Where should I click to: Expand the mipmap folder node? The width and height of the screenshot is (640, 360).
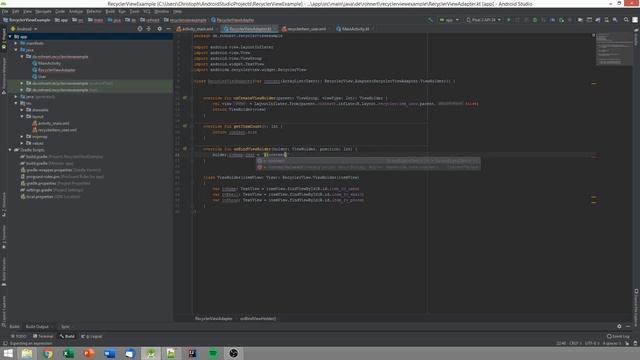[x=22, y=136]
